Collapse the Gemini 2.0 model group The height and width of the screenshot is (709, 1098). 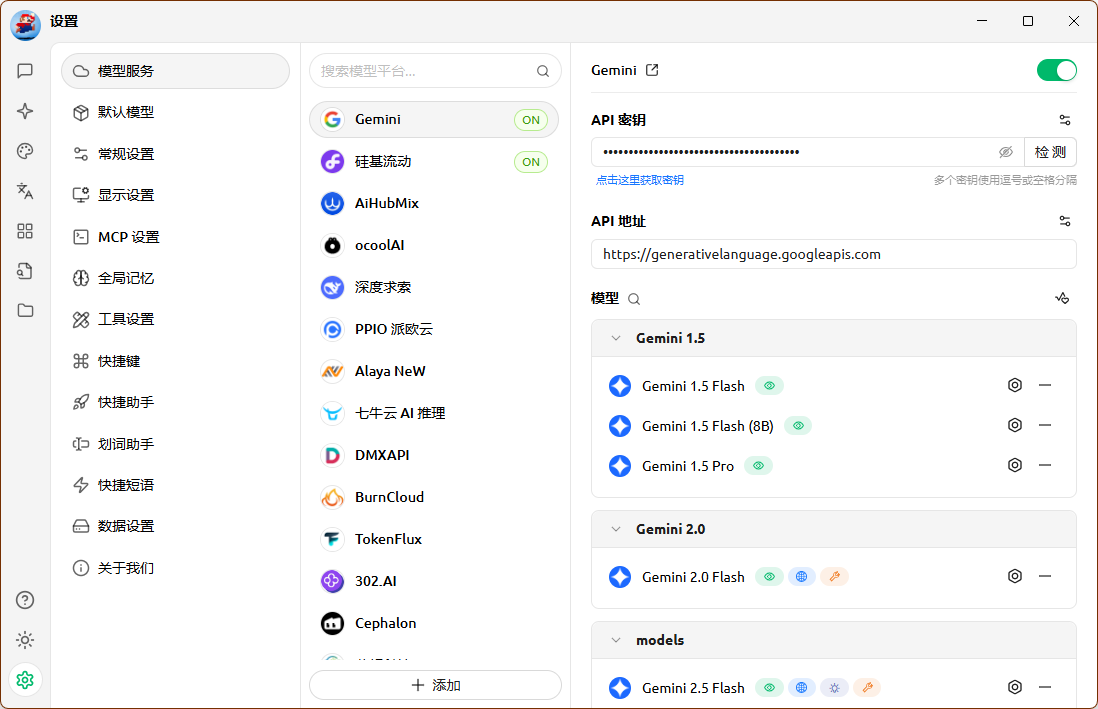pos(616,529)
